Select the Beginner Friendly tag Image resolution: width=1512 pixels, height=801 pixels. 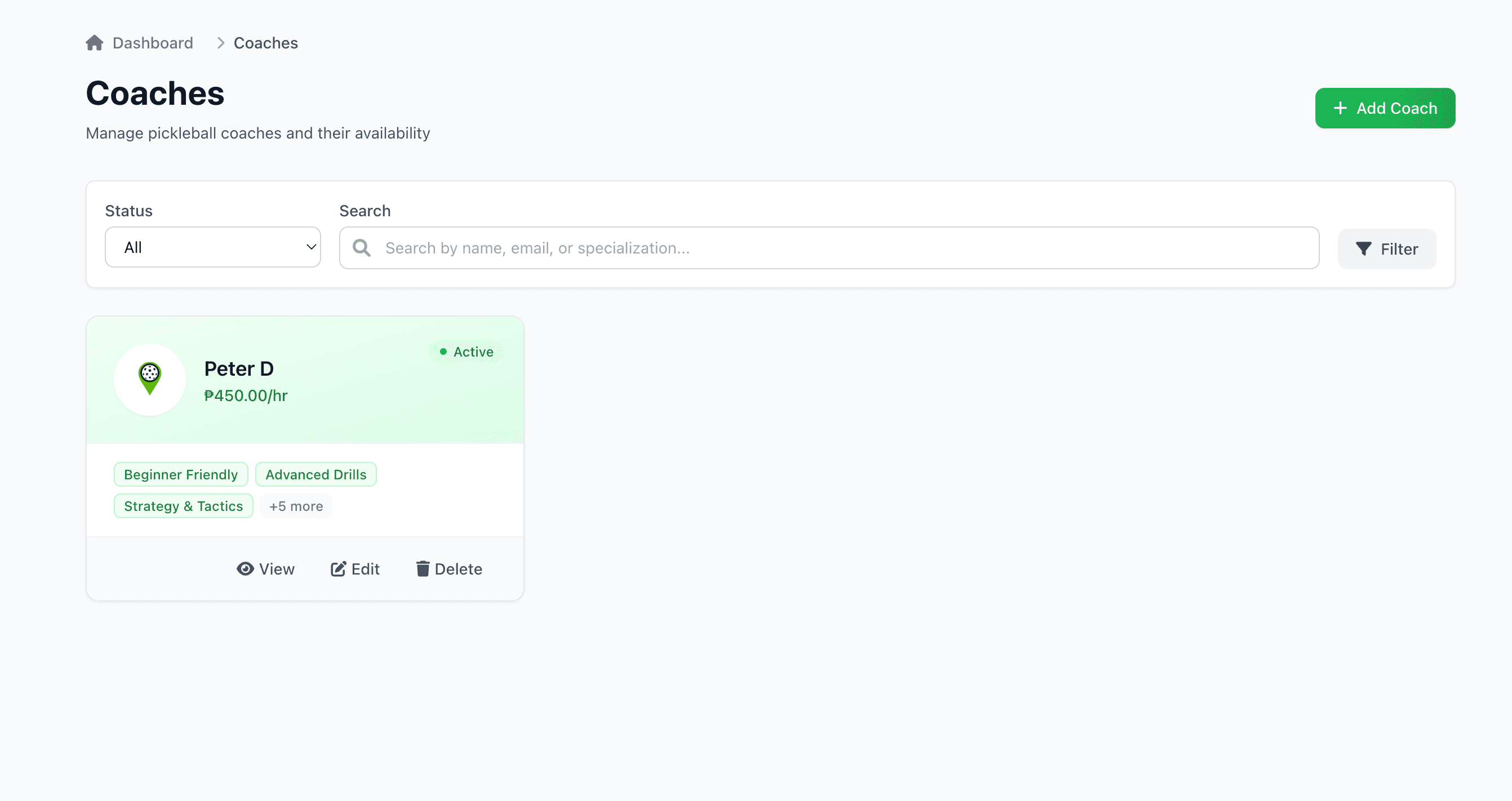181,474
